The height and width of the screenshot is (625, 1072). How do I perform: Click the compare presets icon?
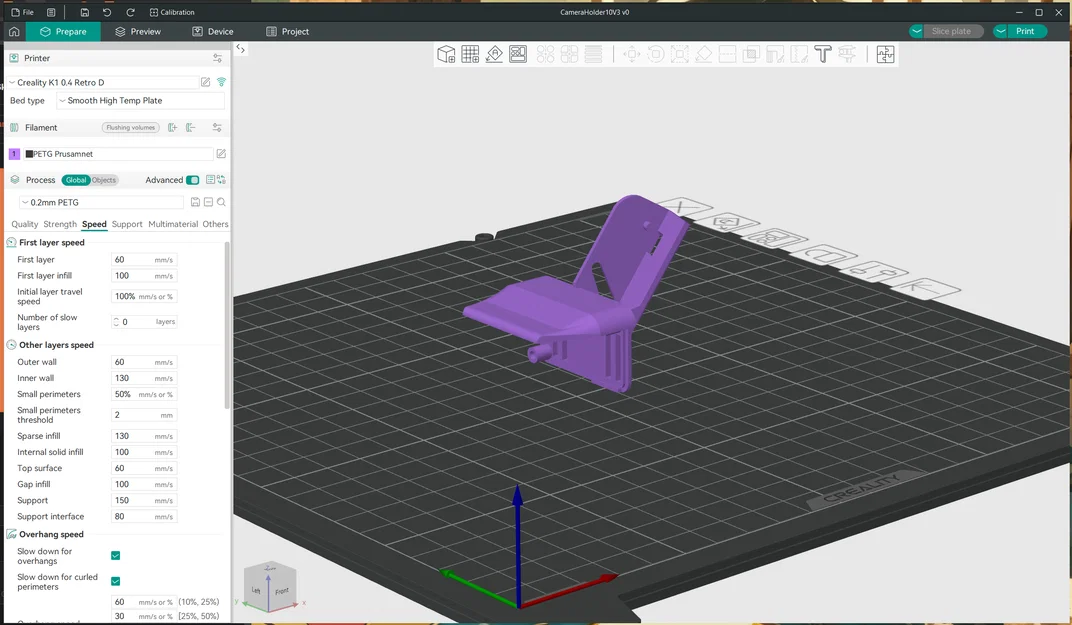(222, 180)
